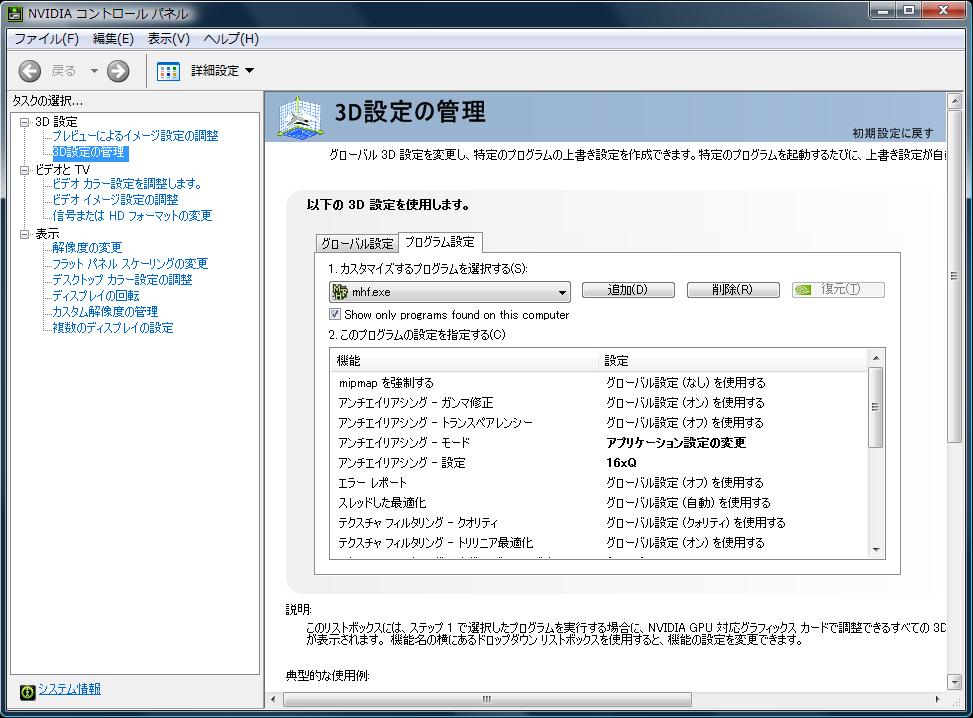Image resolution: width=973 pixels, height=718 pixels.
Task: Select アンチエイリアシング - モード row
Action: coord(599,442)
